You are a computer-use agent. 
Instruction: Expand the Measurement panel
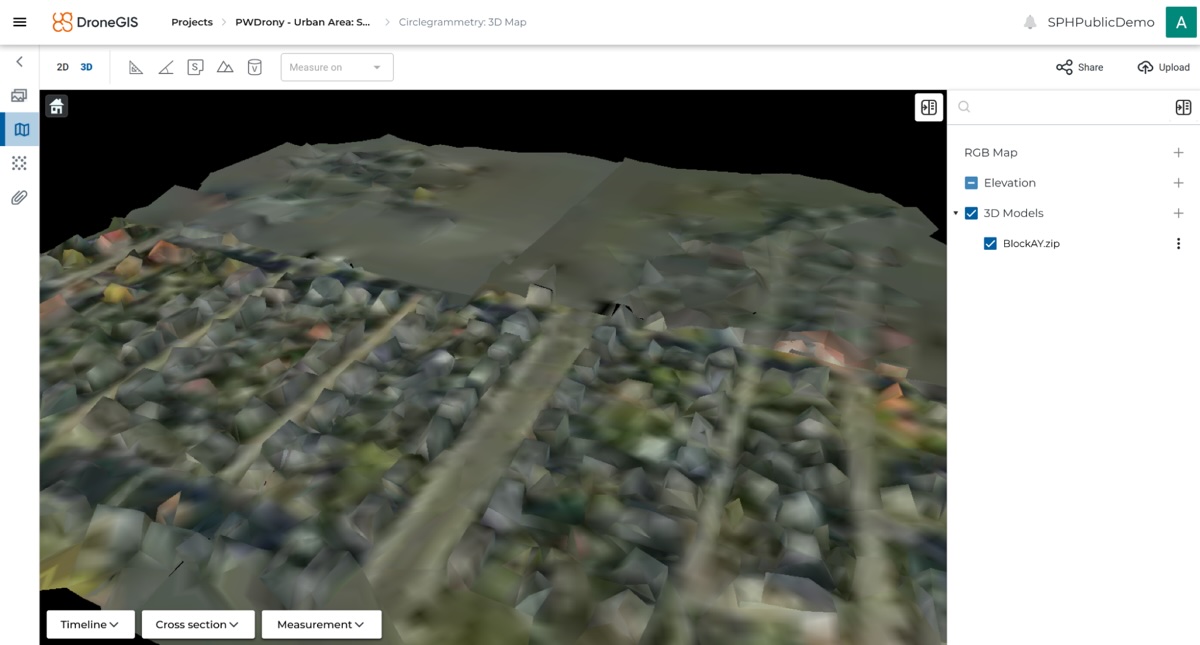pos(321,624)
